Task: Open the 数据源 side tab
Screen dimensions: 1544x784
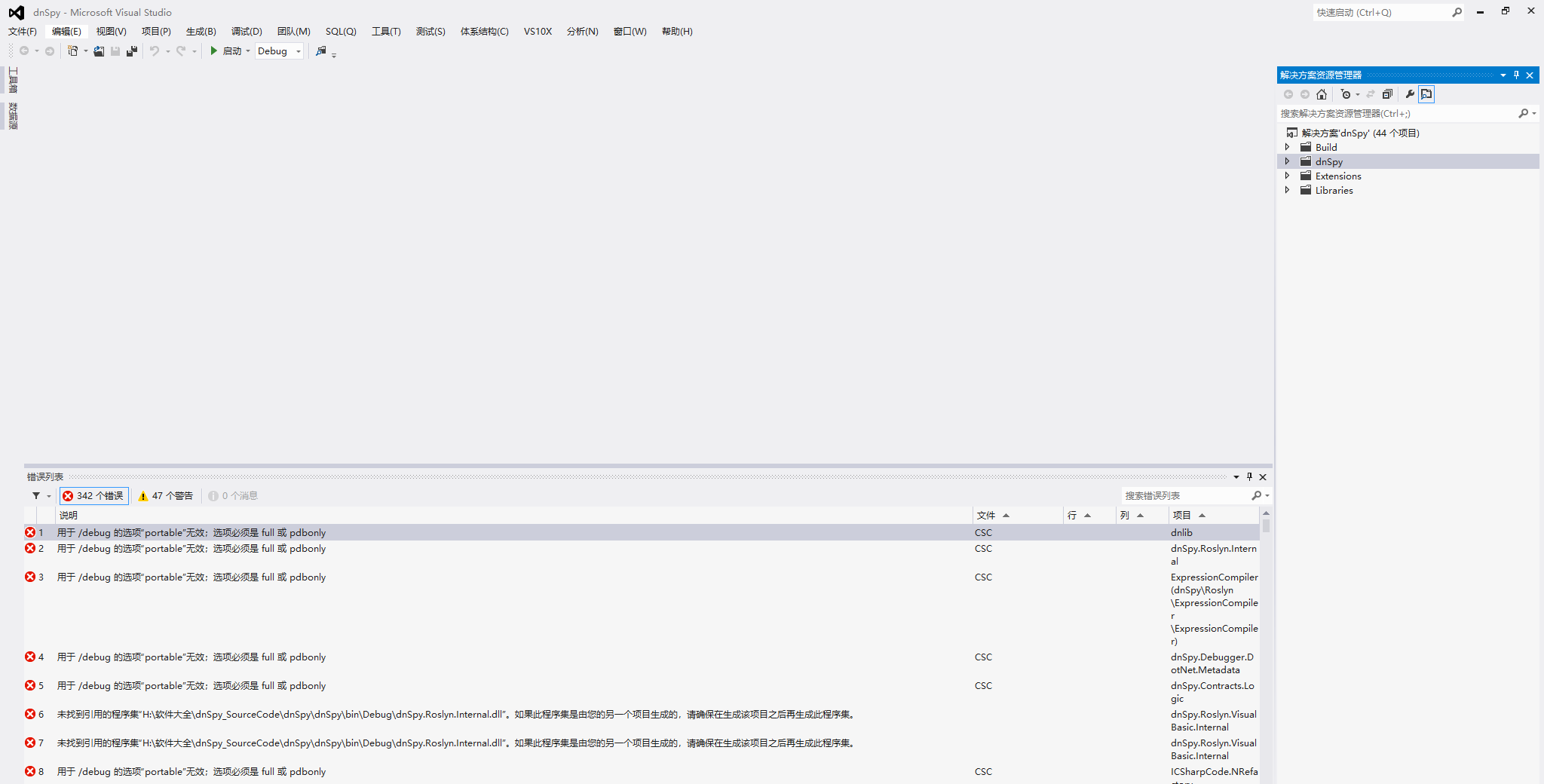Action: (x=13, y=116)
